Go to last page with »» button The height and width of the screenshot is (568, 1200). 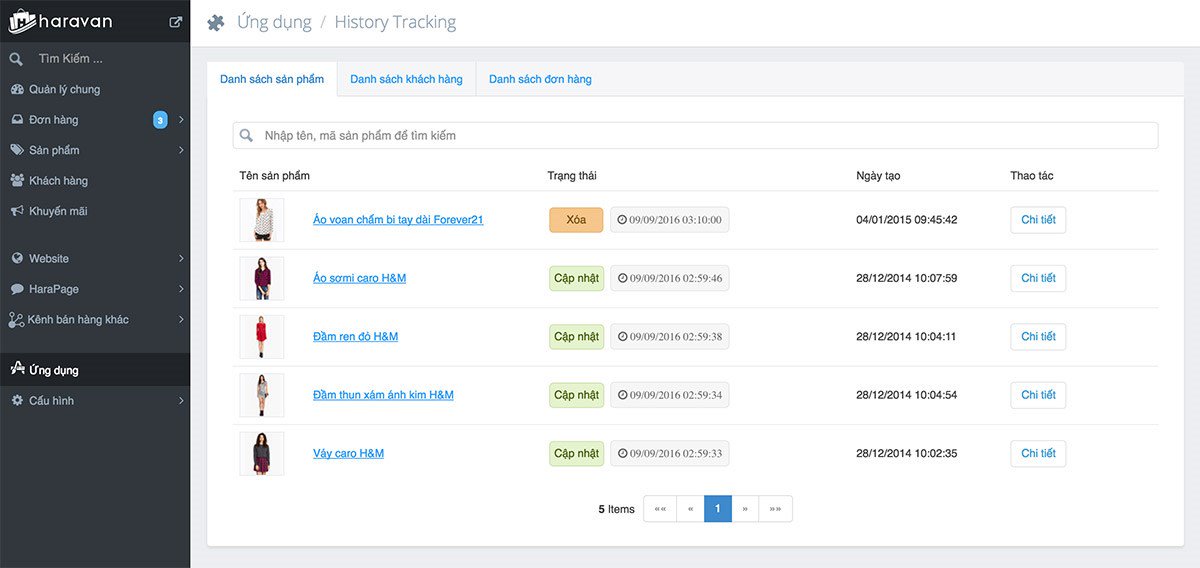(776, 509)
